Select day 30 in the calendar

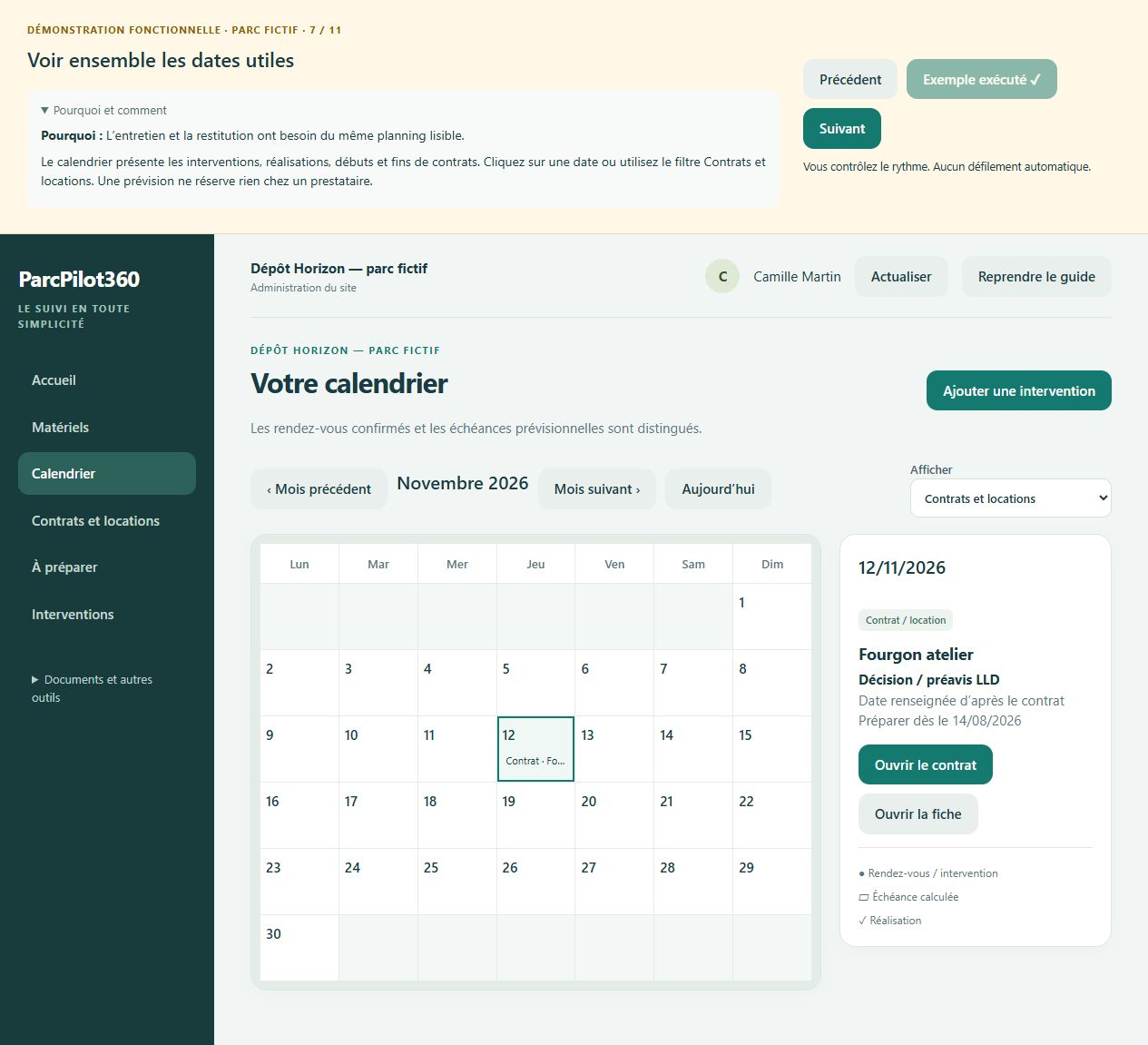click(x=299, y=948)
